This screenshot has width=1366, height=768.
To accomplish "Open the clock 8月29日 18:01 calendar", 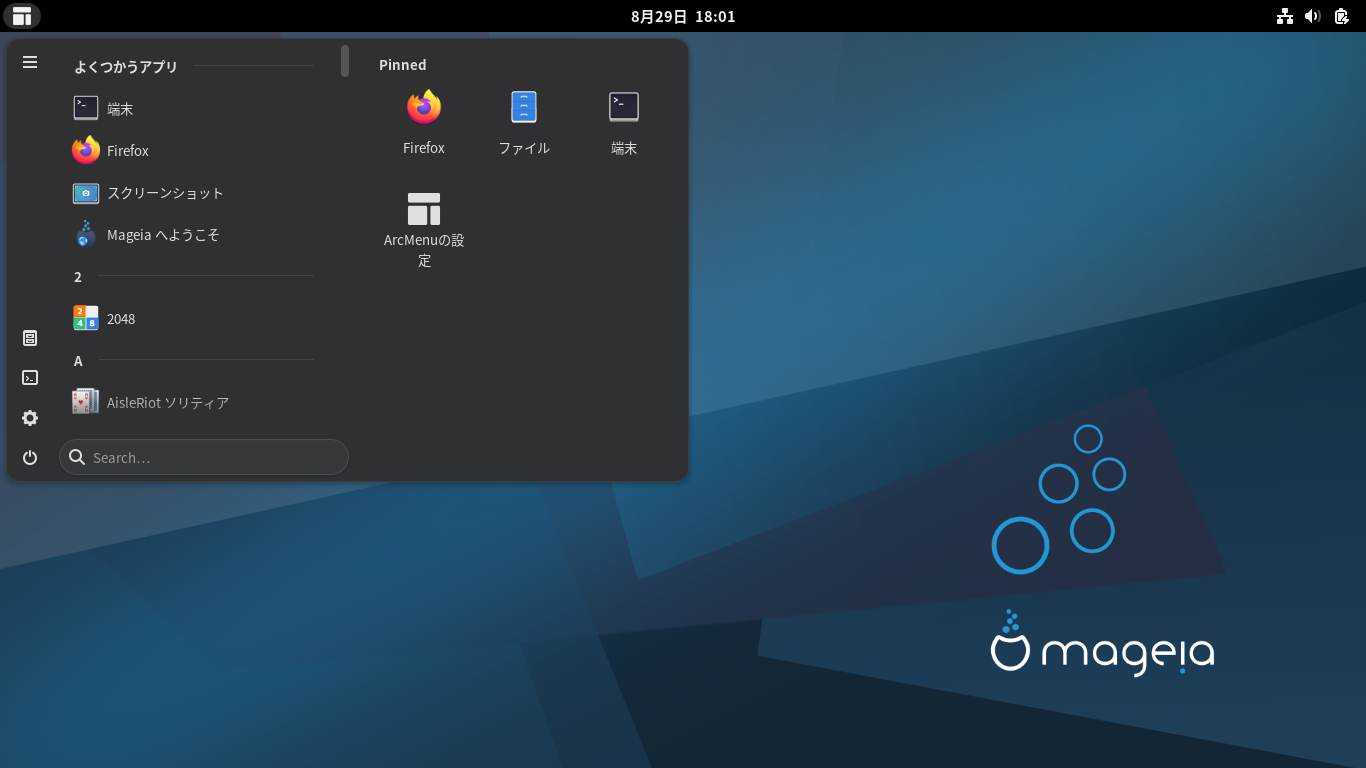I will click(x=683, y=16).
